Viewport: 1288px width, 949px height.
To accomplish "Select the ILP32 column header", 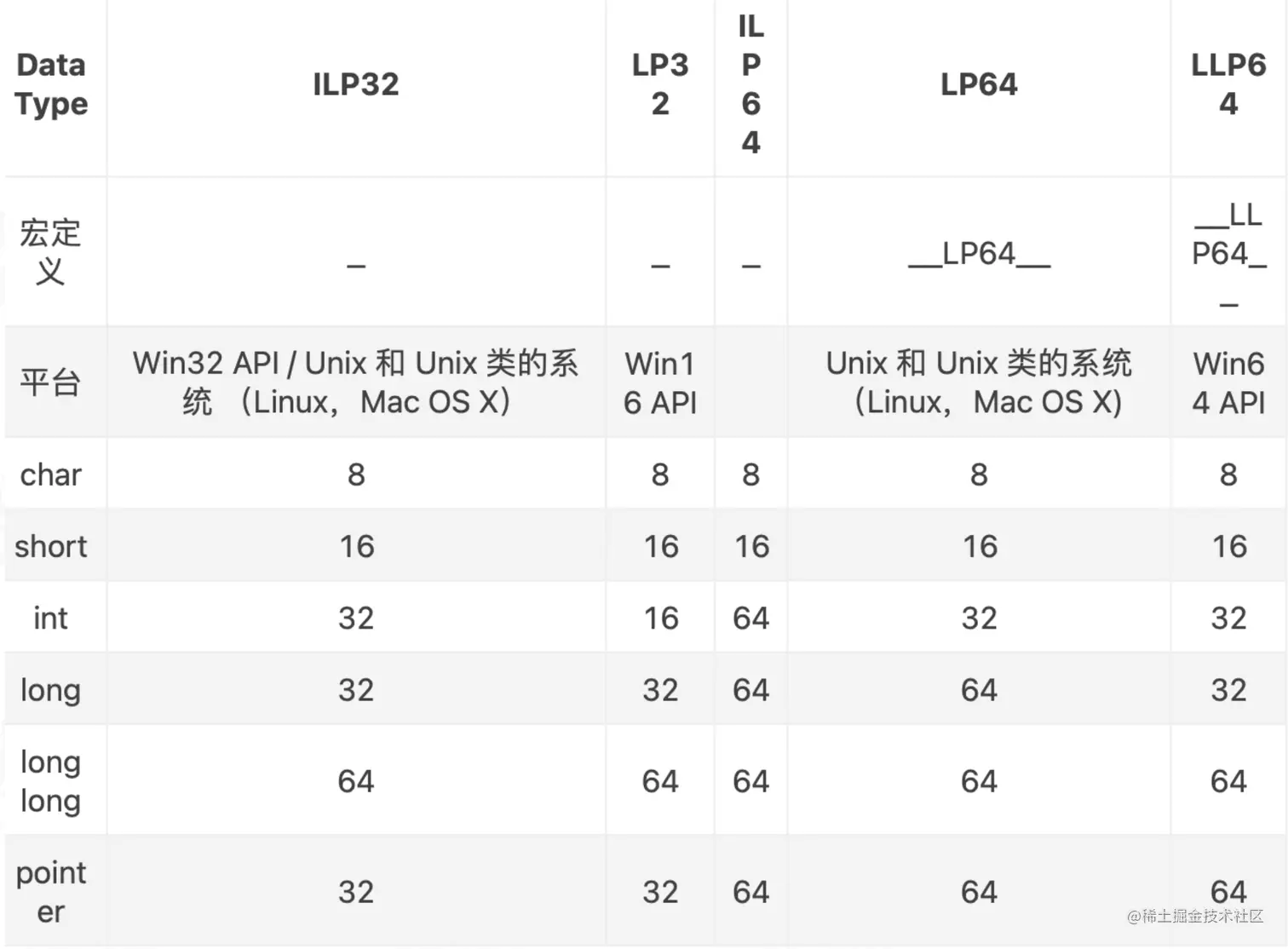I will point(356,84).
